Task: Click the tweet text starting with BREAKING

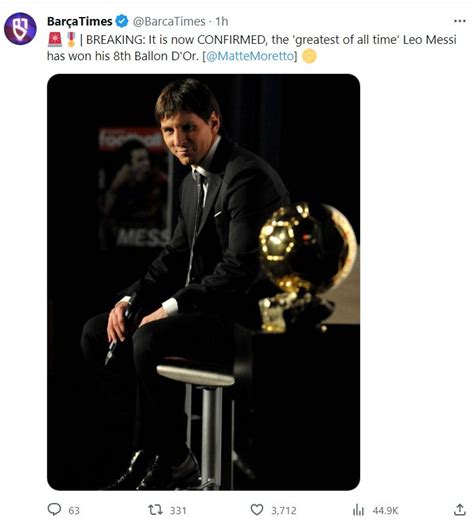Action: tap(252, 48)
